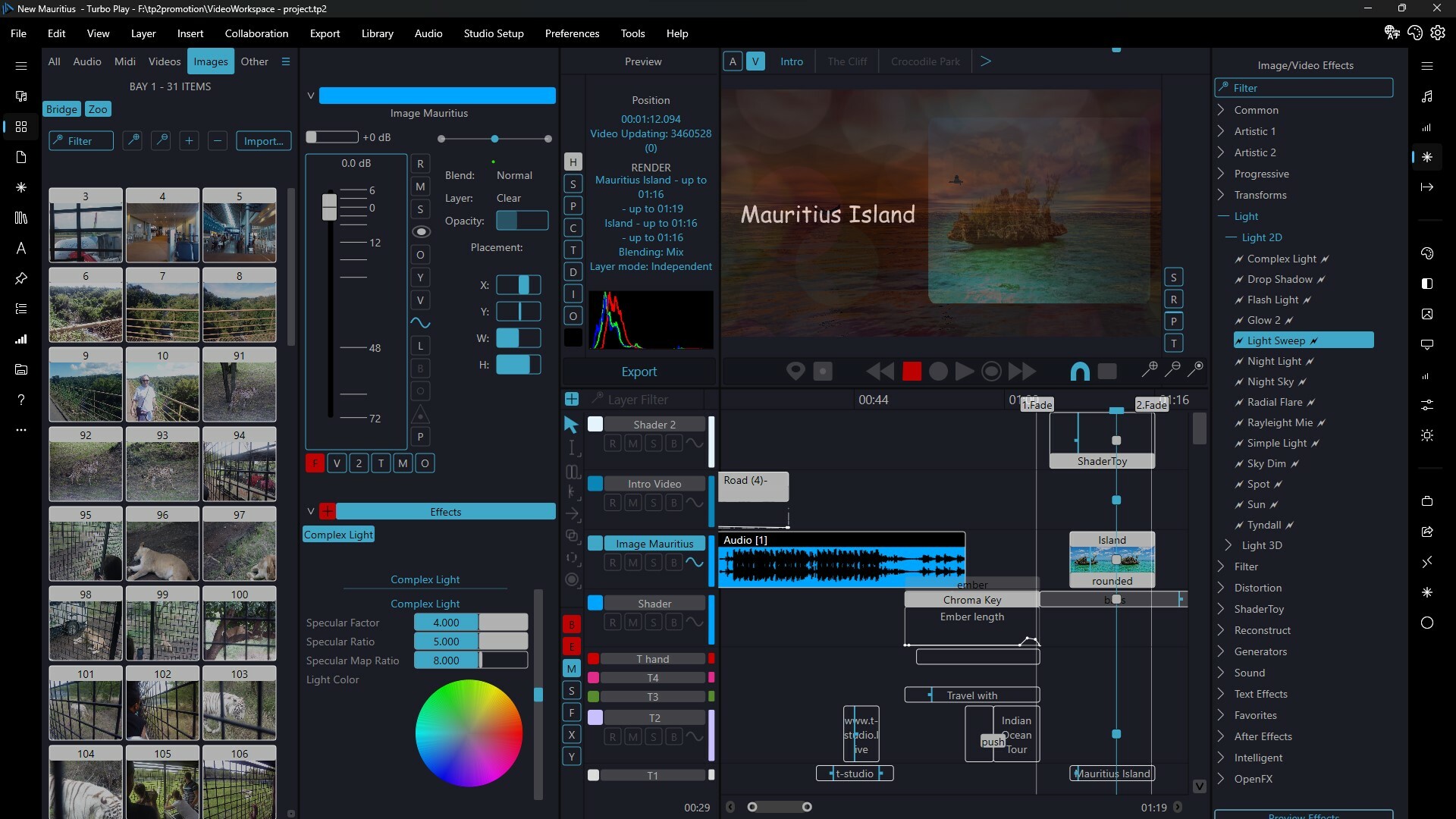The height and width of the screenshot is (819, 1456).
Task: Pick a hue from the Light Color wheel
Action: tap(468, 733)
